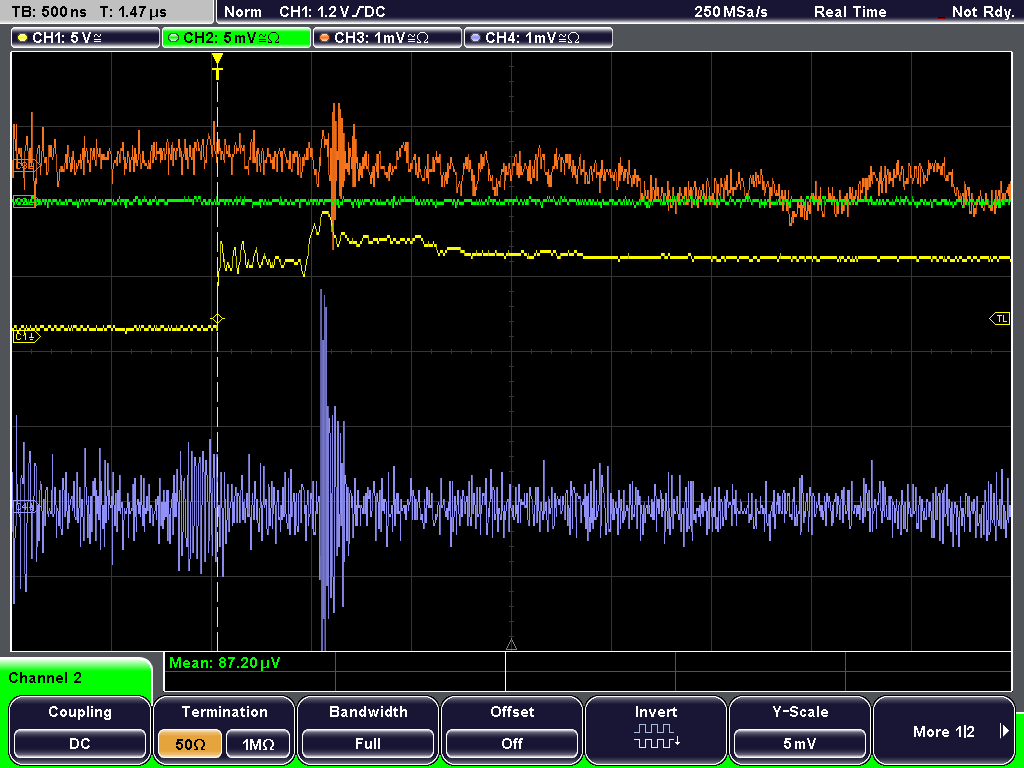The width and height of the screenshot is (1024, 768).
Task: Click the TL trigger level marker
Action: (x=1000, y=319)
